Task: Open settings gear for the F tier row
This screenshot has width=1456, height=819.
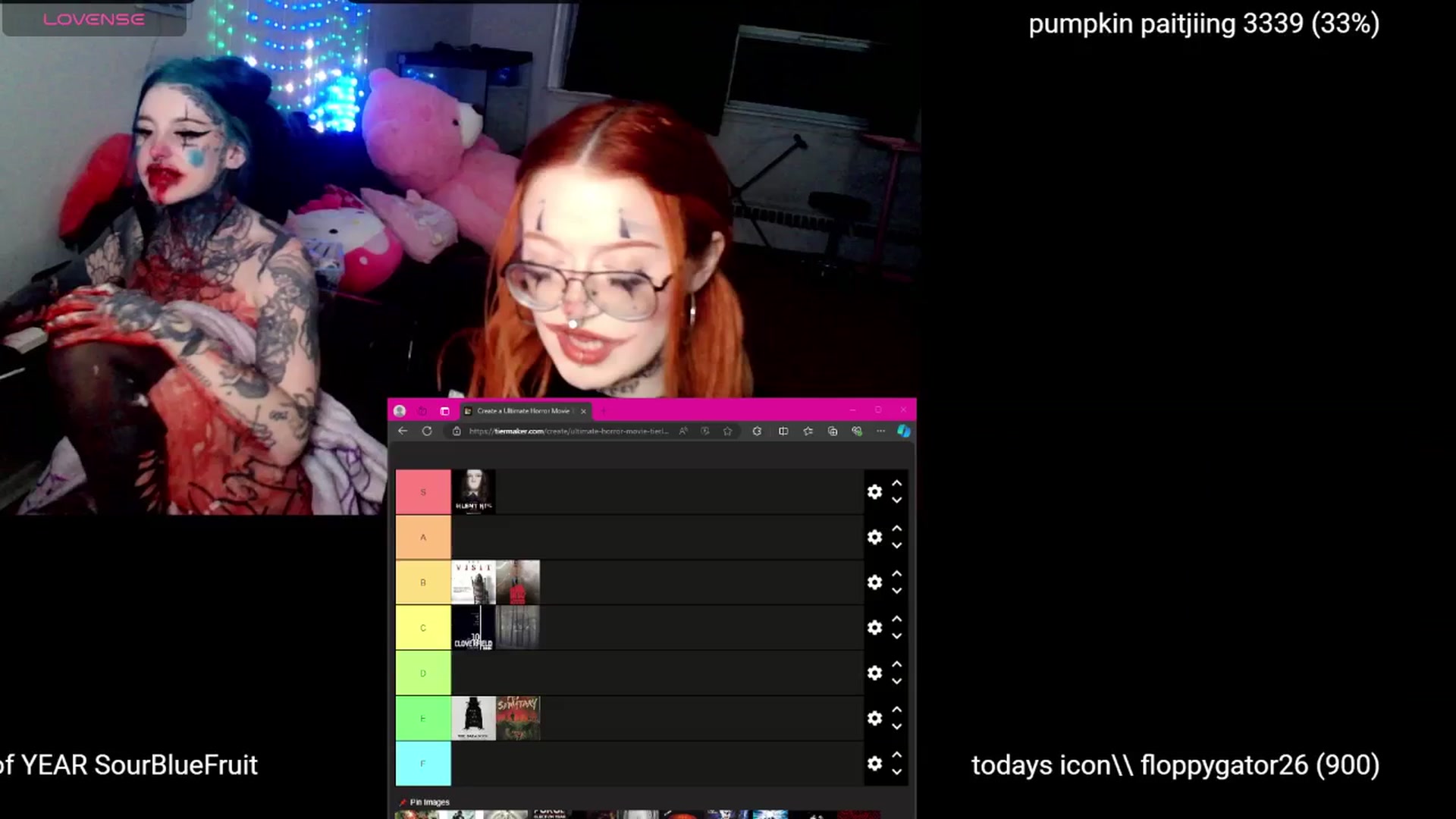Action: pos(874,764)
